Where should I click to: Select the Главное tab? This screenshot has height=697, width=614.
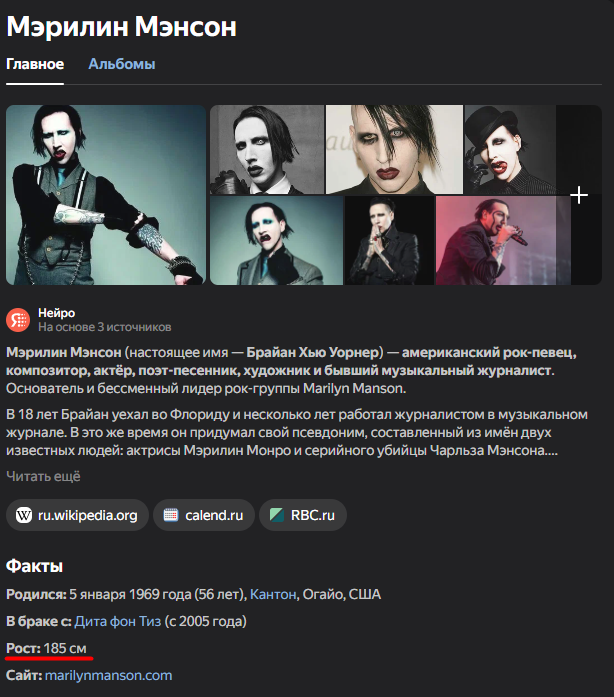point(35,64)
